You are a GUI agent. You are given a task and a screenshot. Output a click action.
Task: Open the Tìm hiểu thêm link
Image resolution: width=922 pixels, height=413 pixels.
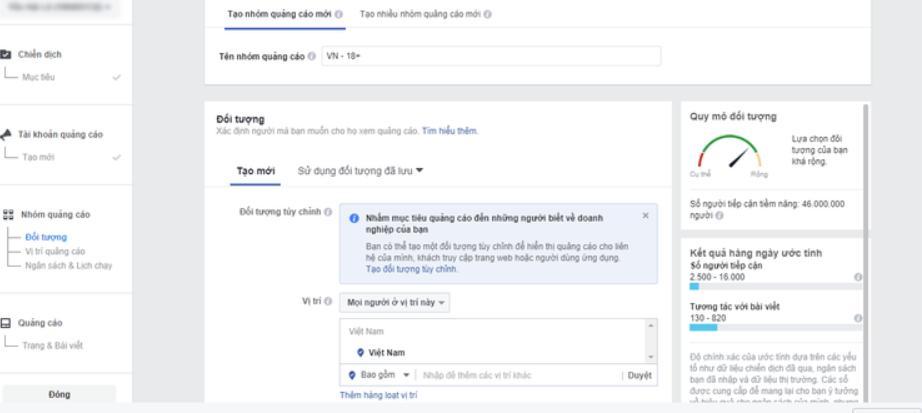tap(450, 131)
